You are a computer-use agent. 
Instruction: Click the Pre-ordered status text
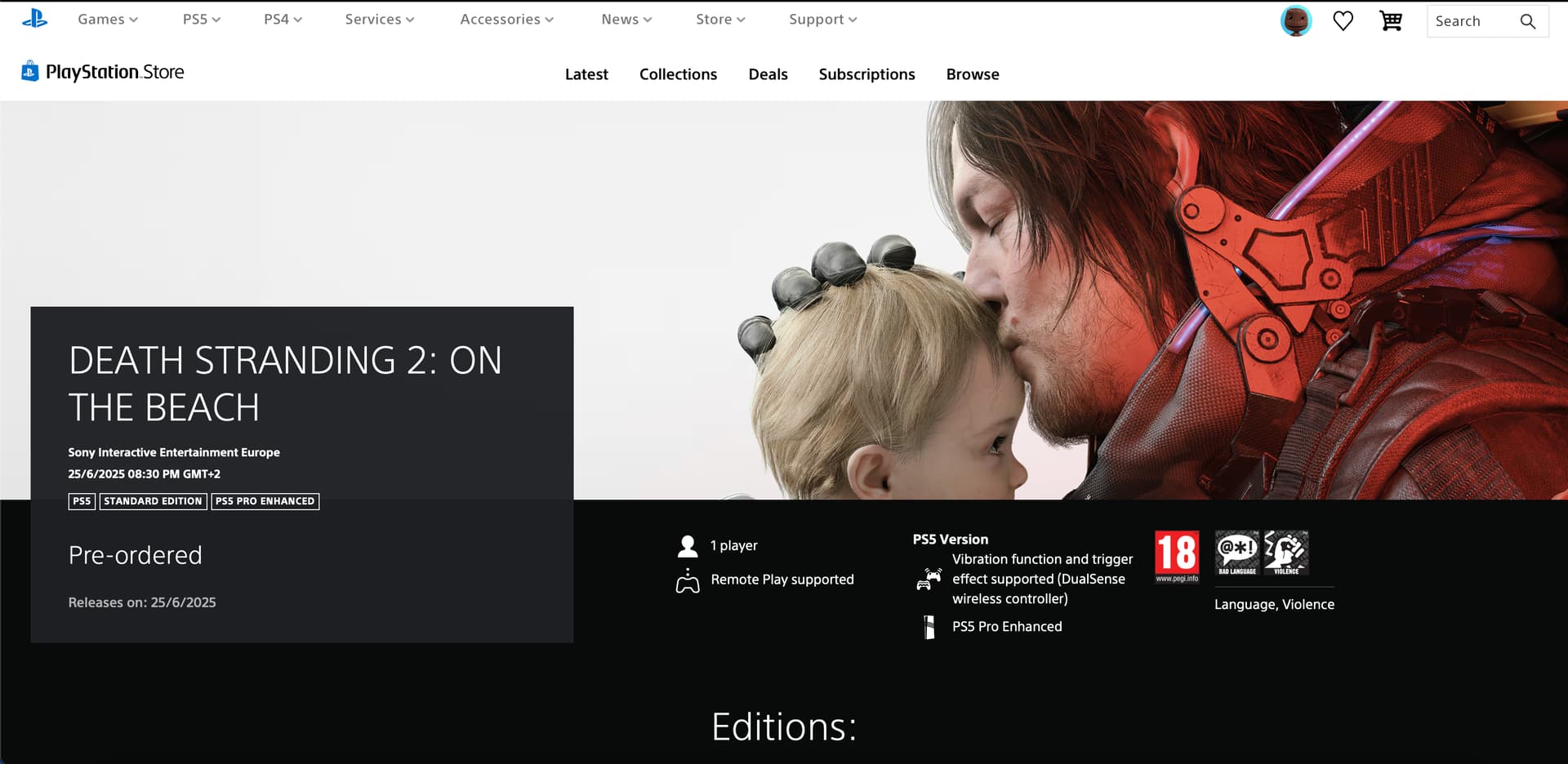[x=136, y=555]
